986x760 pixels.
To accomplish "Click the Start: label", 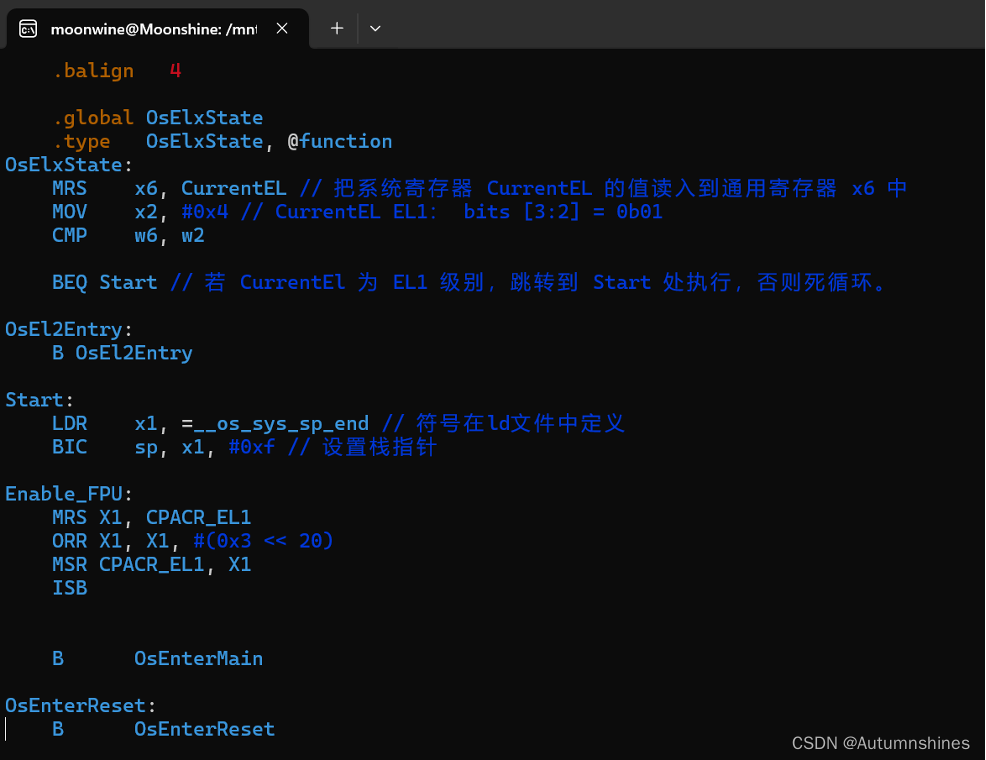I will pyautogui.click(x=36, y=399).
